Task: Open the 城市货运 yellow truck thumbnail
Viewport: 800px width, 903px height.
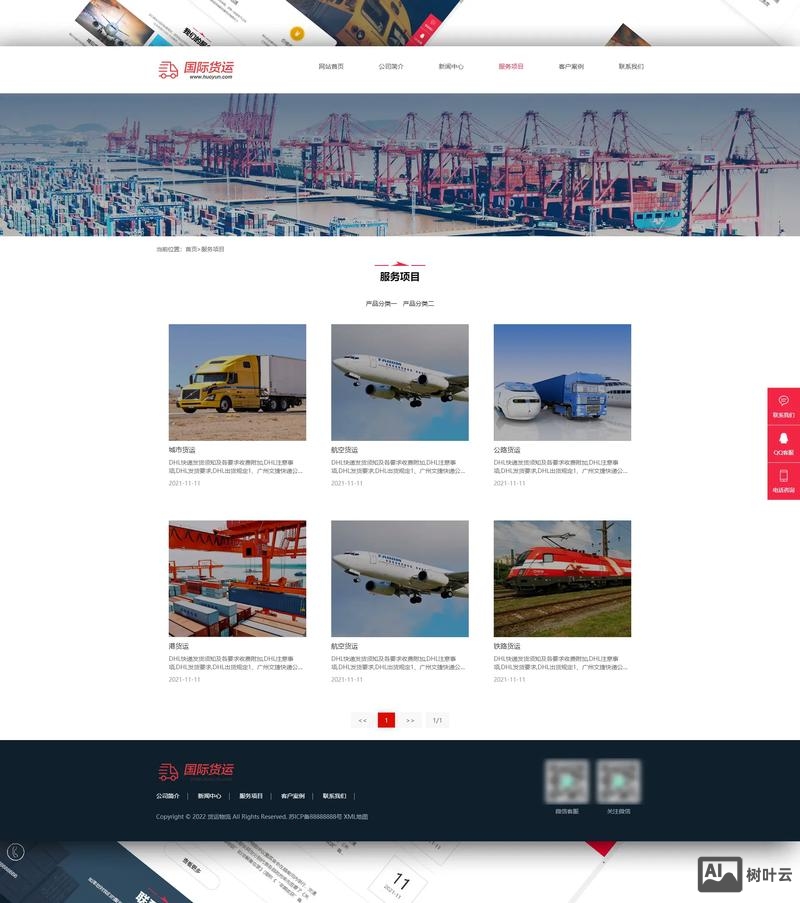Action: (237, 382)
